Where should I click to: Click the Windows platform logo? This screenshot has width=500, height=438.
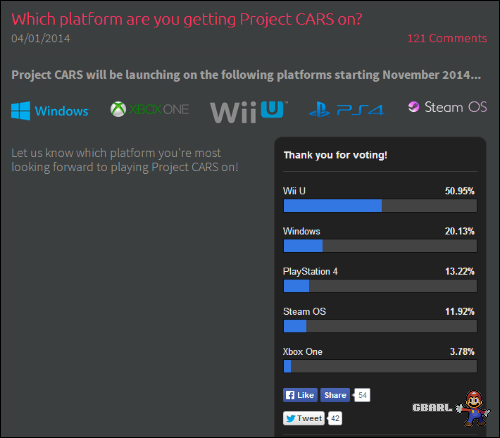pyautogui.click(x=50, y=111)
